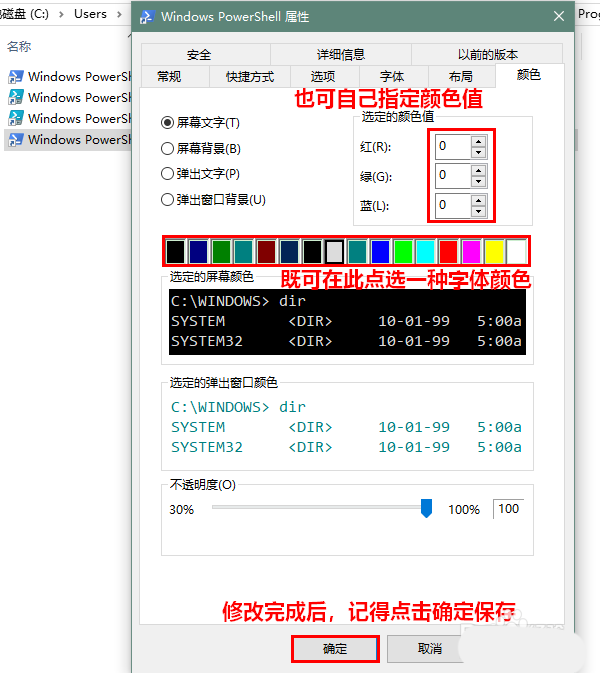Viewport: 600px width, 673px height.
Task: Decrease the 绿(G) value with down arrow
Action: coord(479,181)
